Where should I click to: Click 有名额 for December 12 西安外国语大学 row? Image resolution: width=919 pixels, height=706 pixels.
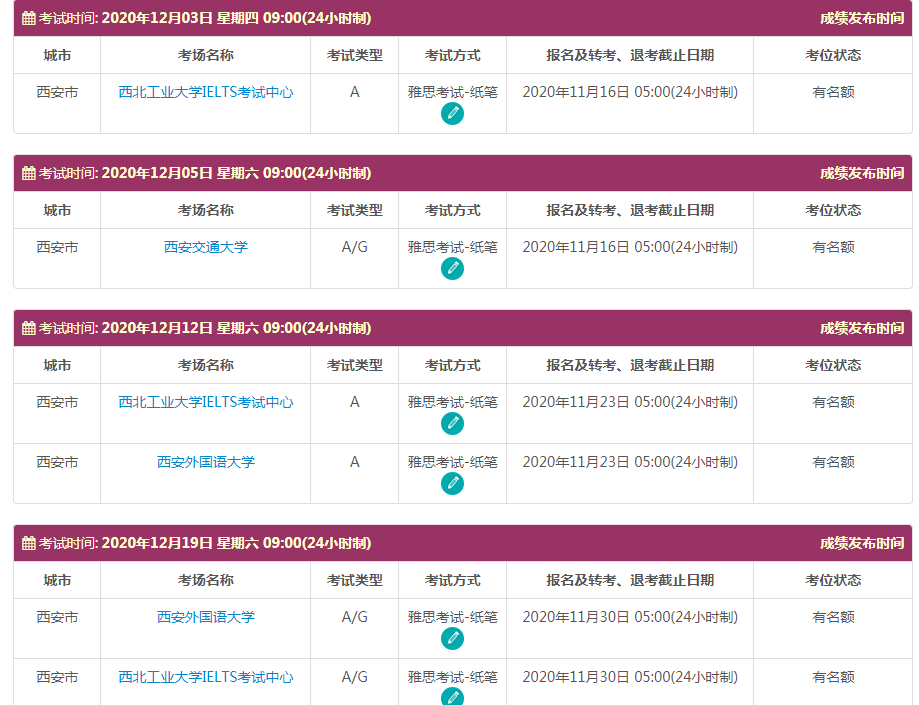(x=833, y=462)
